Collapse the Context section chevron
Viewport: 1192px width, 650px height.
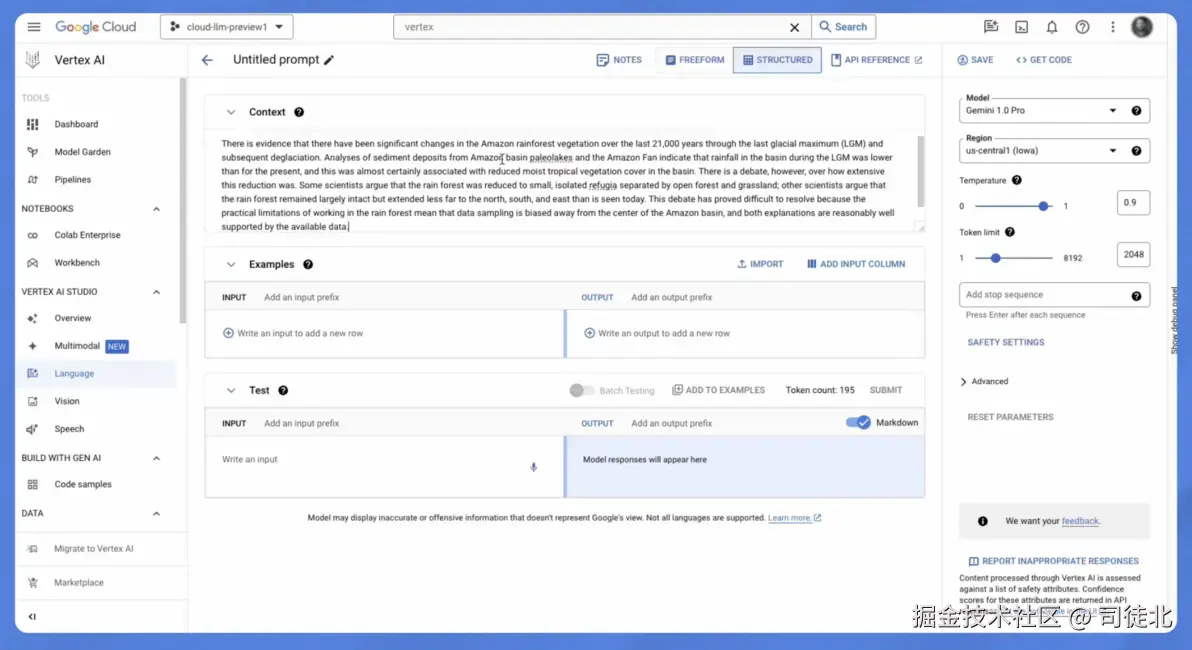point(230,112)
